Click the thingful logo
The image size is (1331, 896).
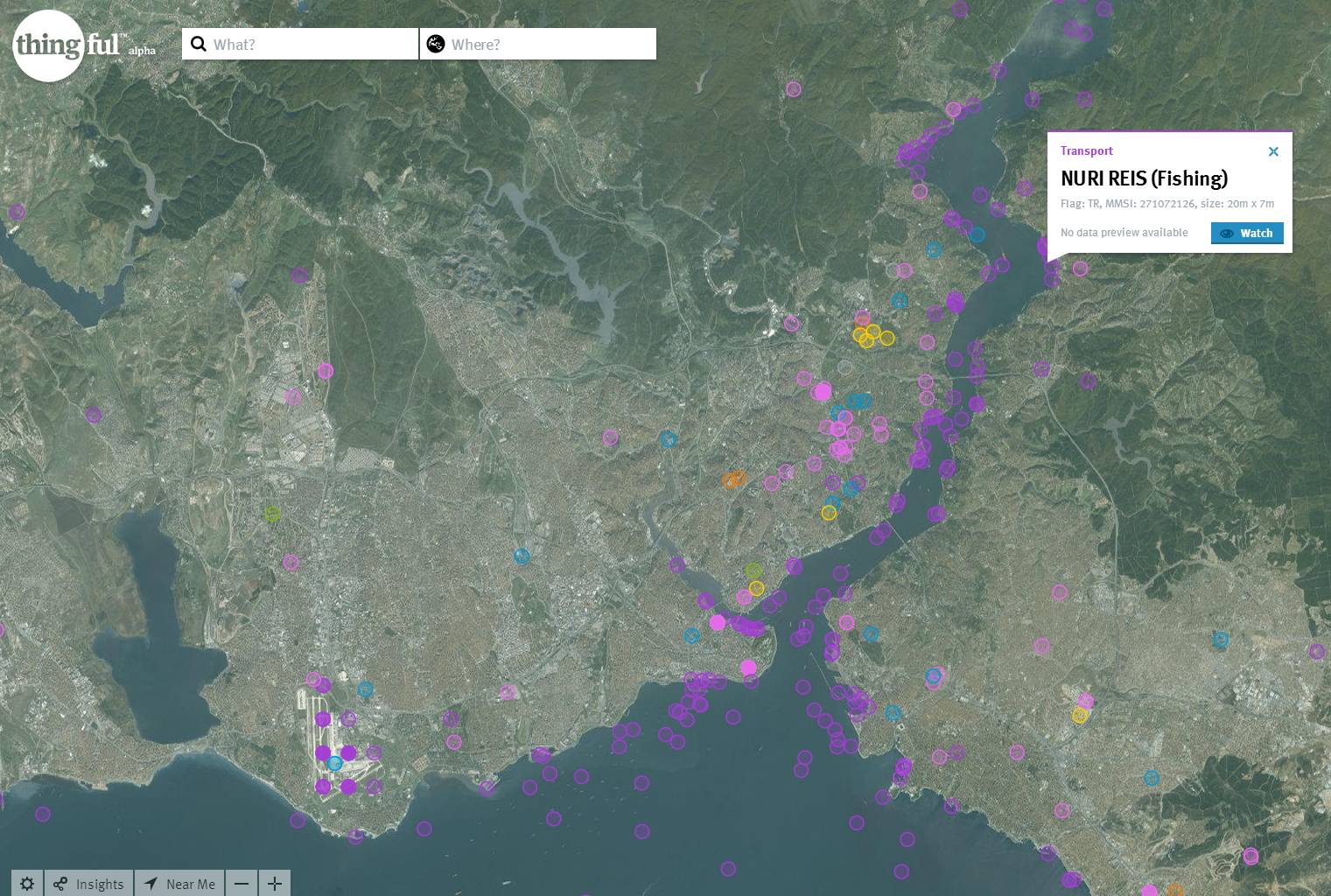click(x=49, y=45)
